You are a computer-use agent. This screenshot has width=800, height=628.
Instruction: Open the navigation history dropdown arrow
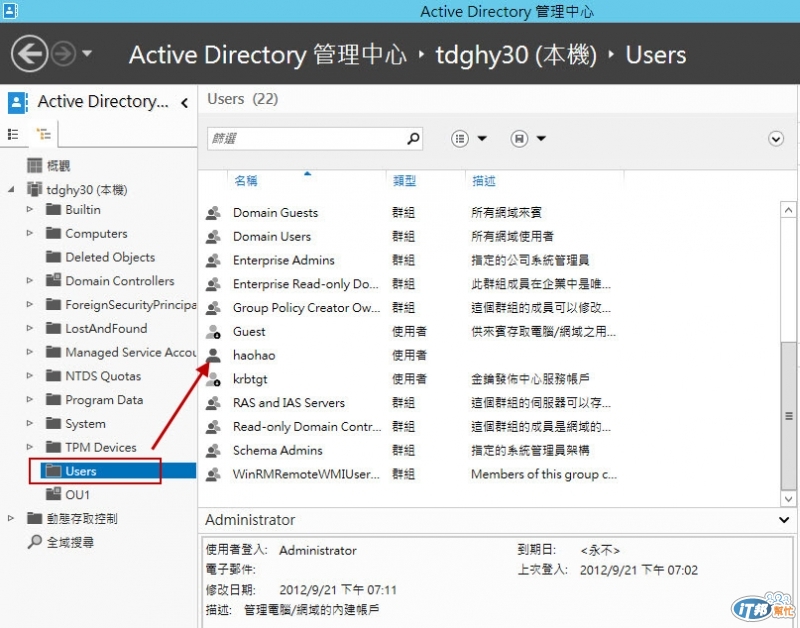87,53
